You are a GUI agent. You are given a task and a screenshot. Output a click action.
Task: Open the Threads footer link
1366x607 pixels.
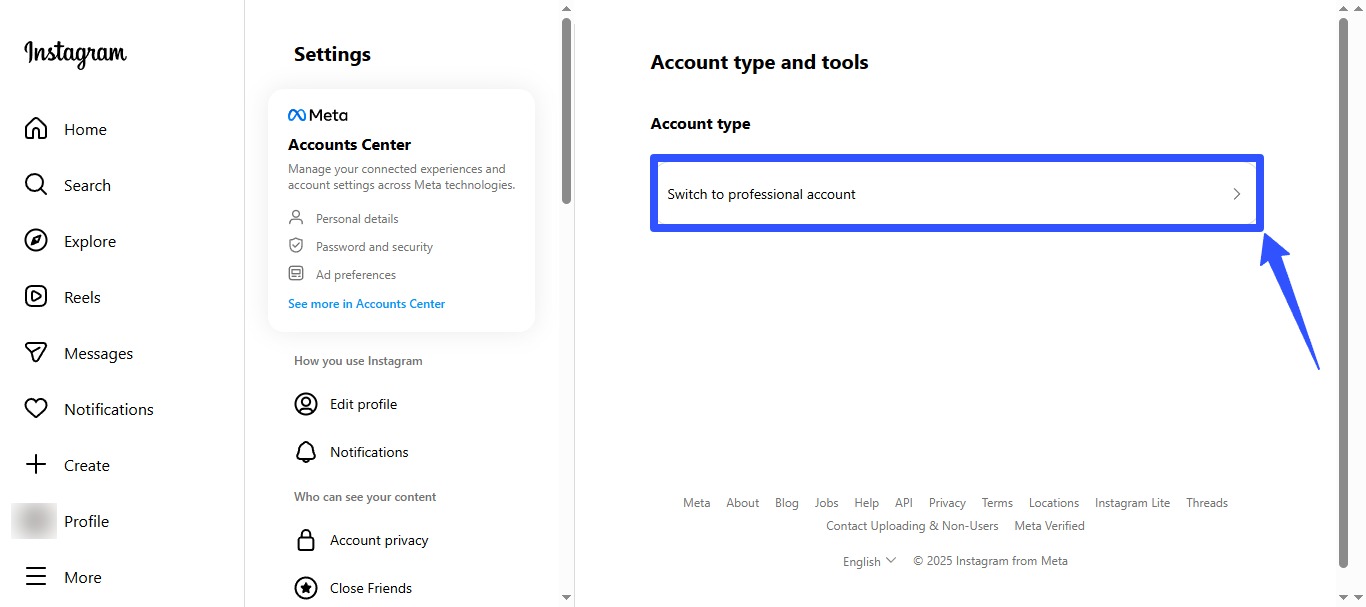[1206, 502]
